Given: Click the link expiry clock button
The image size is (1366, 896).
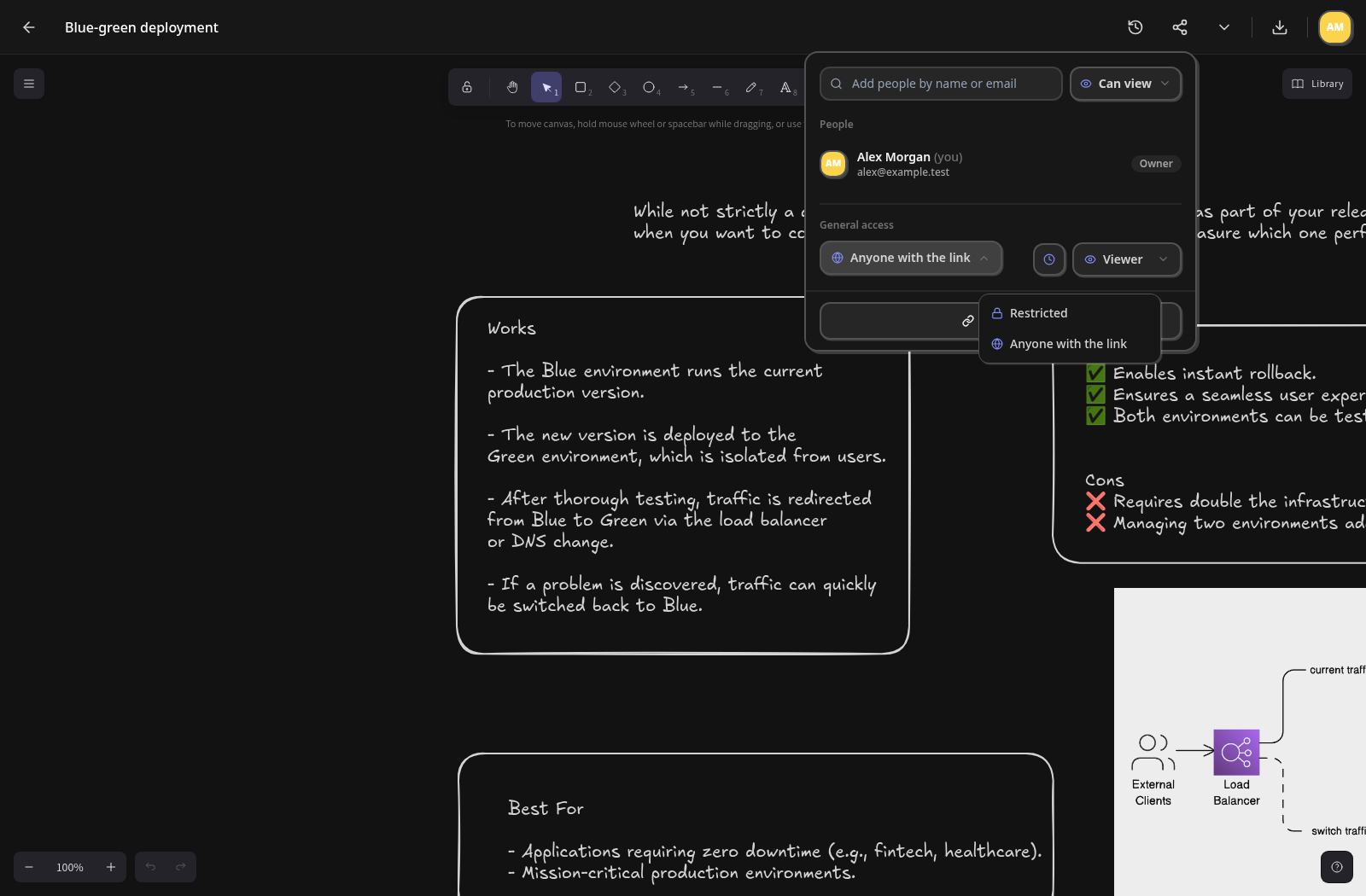Looking at the screenshot, I should click(1049, 259).
